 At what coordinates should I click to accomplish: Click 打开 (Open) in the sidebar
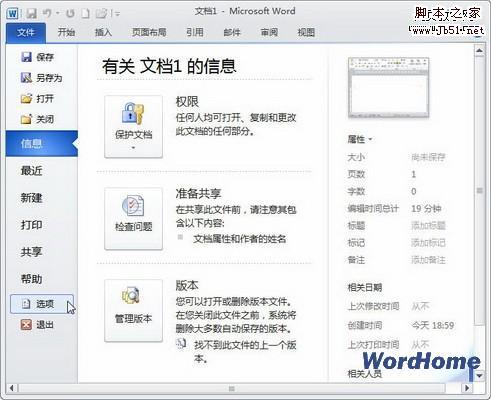click(37, 99)
